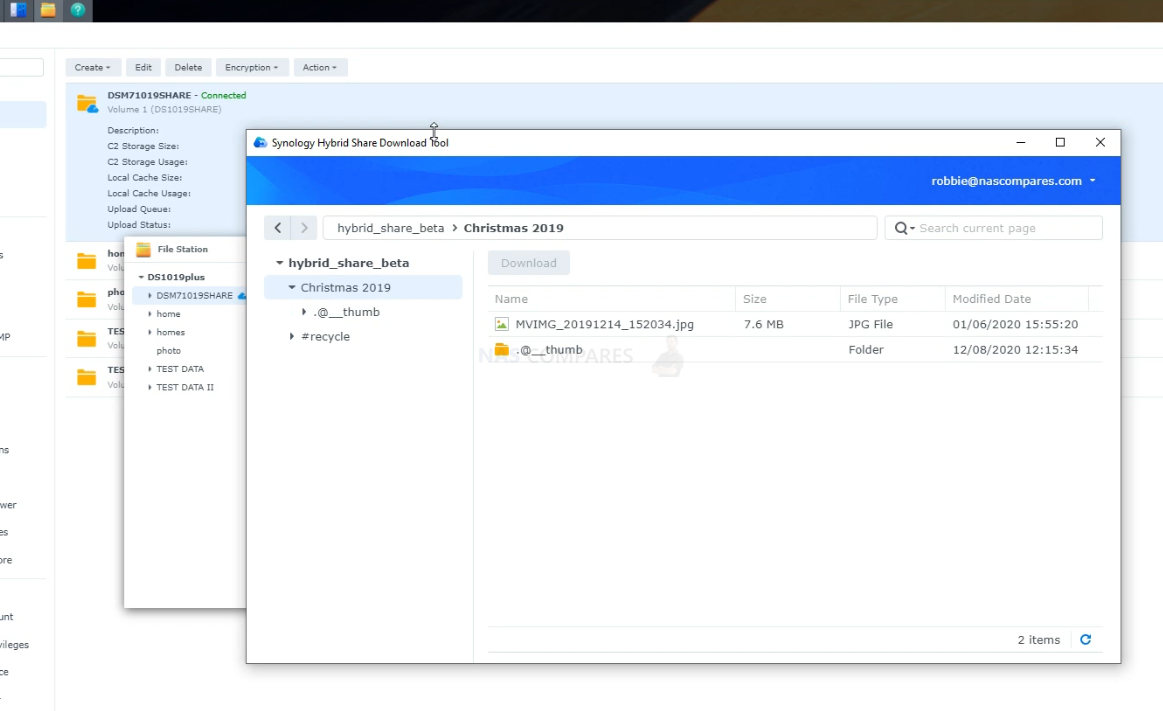Screen dimensions: 1163x711
Task: Click the green Connected status text
Action: tap(223, 96)
